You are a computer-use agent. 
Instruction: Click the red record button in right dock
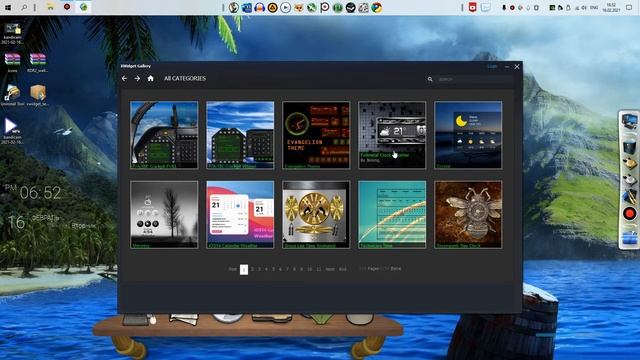click(x=629, y=213)
